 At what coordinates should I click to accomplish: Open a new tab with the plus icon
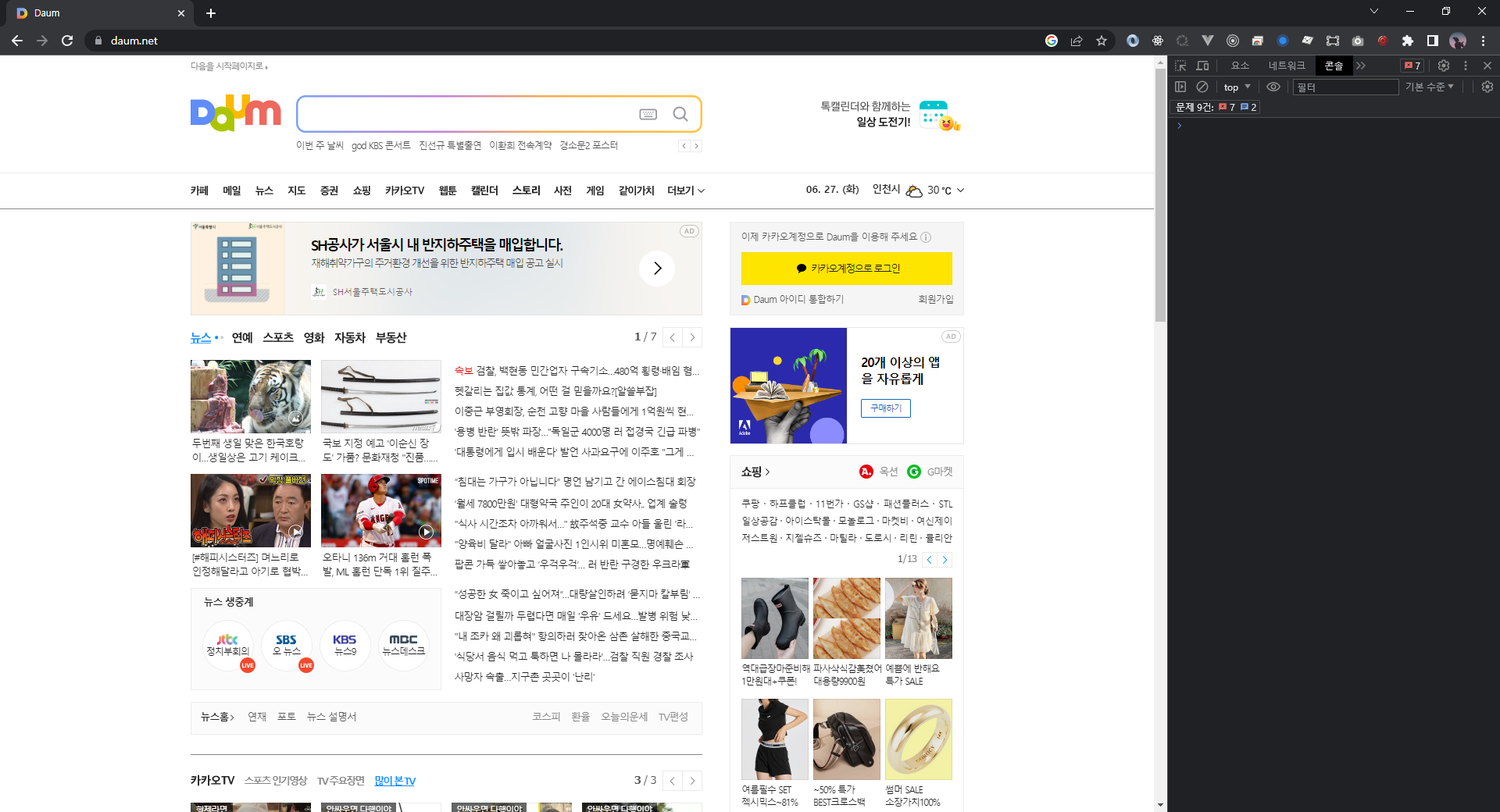point(211,13)
